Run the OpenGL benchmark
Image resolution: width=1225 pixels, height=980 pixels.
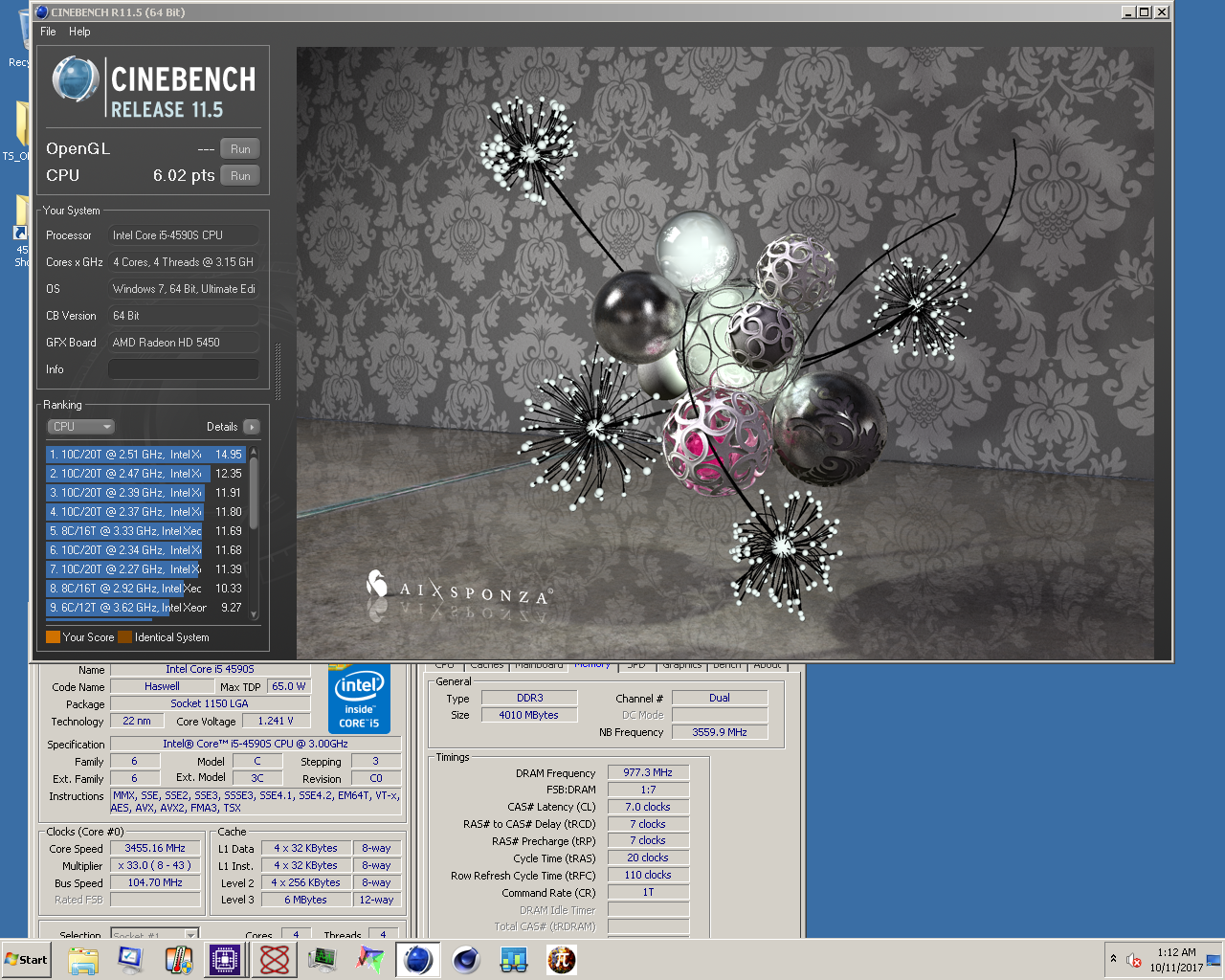coord(240,149)
